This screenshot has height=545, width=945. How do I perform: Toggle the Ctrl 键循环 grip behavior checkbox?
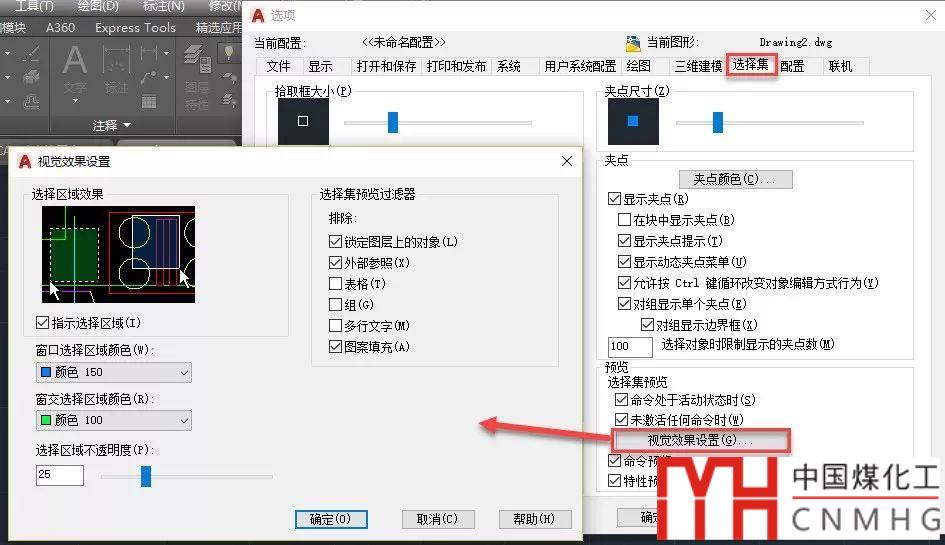[625, 283]
